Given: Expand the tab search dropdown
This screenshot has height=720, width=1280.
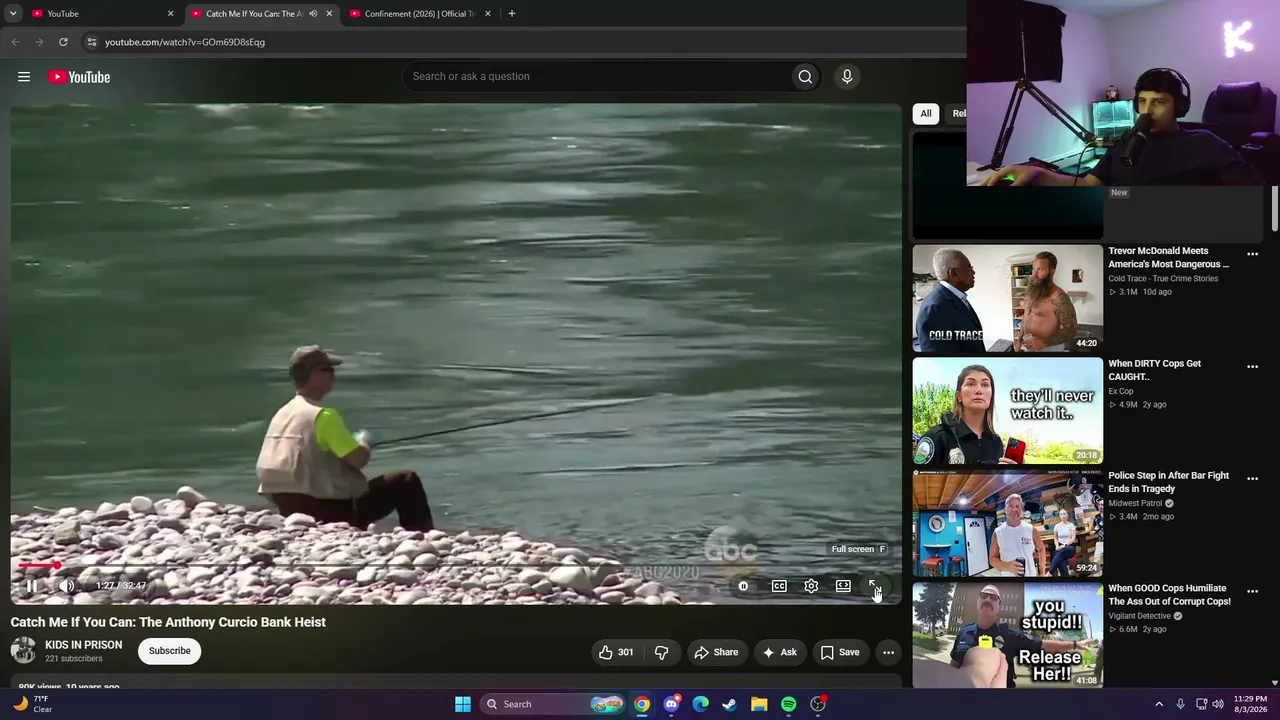Looking at the screenshot, I should pos(13,14).
